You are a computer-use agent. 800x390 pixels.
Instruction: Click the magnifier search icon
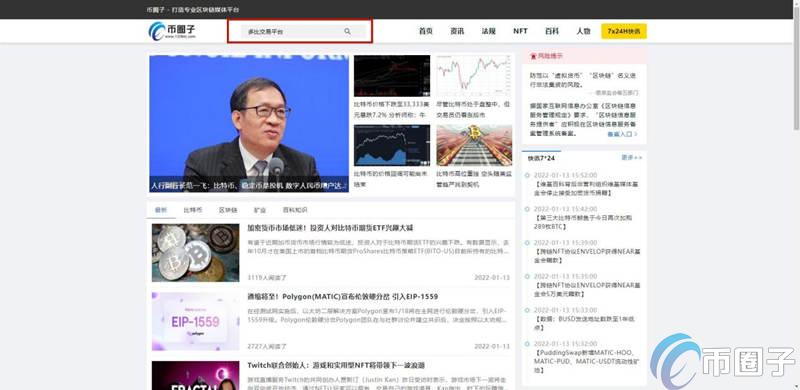(x=347, y=31)
